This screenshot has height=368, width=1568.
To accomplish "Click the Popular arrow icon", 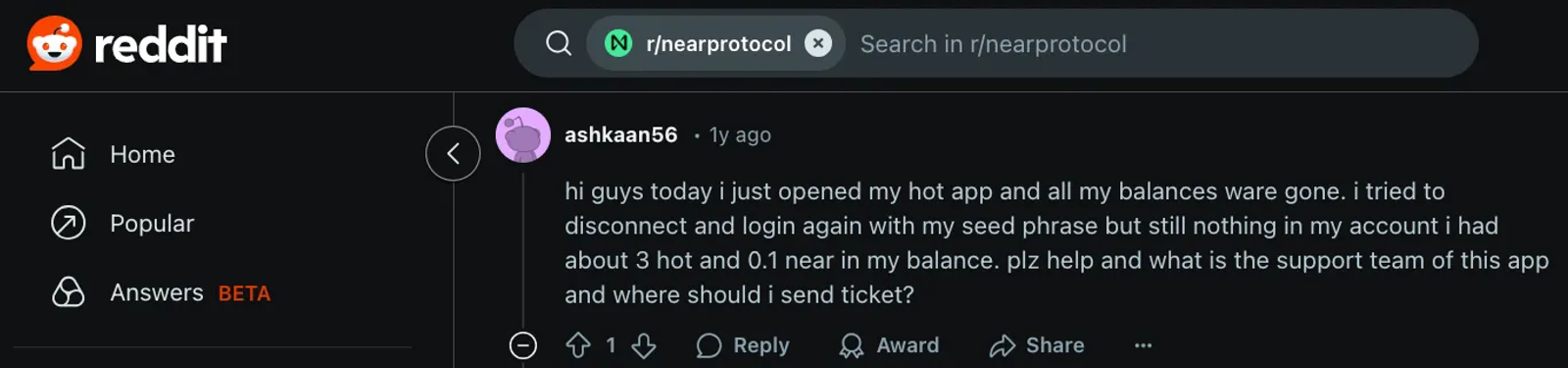I will tap(69, 224).
